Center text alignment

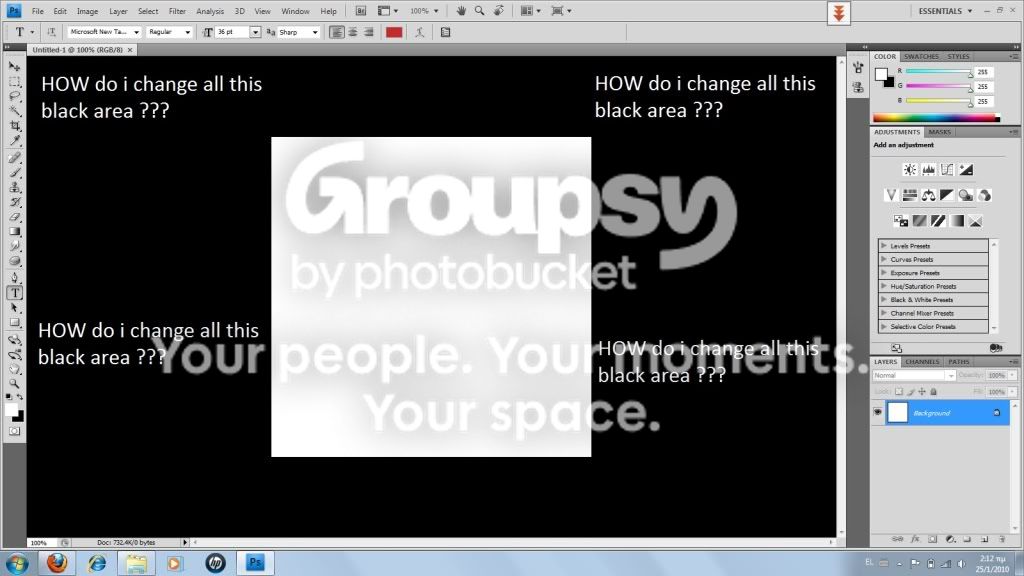pos(353,32)
